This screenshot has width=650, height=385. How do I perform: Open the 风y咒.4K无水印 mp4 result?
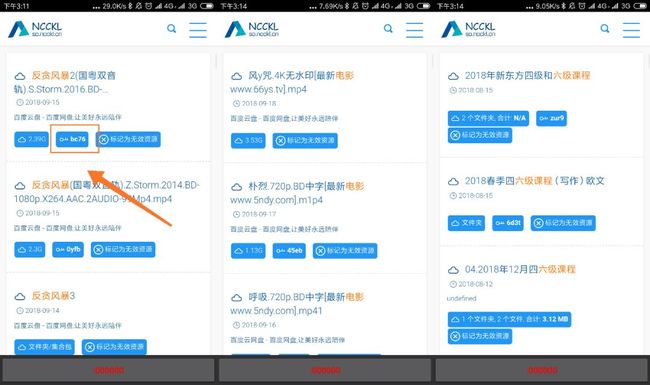(292, 82)
